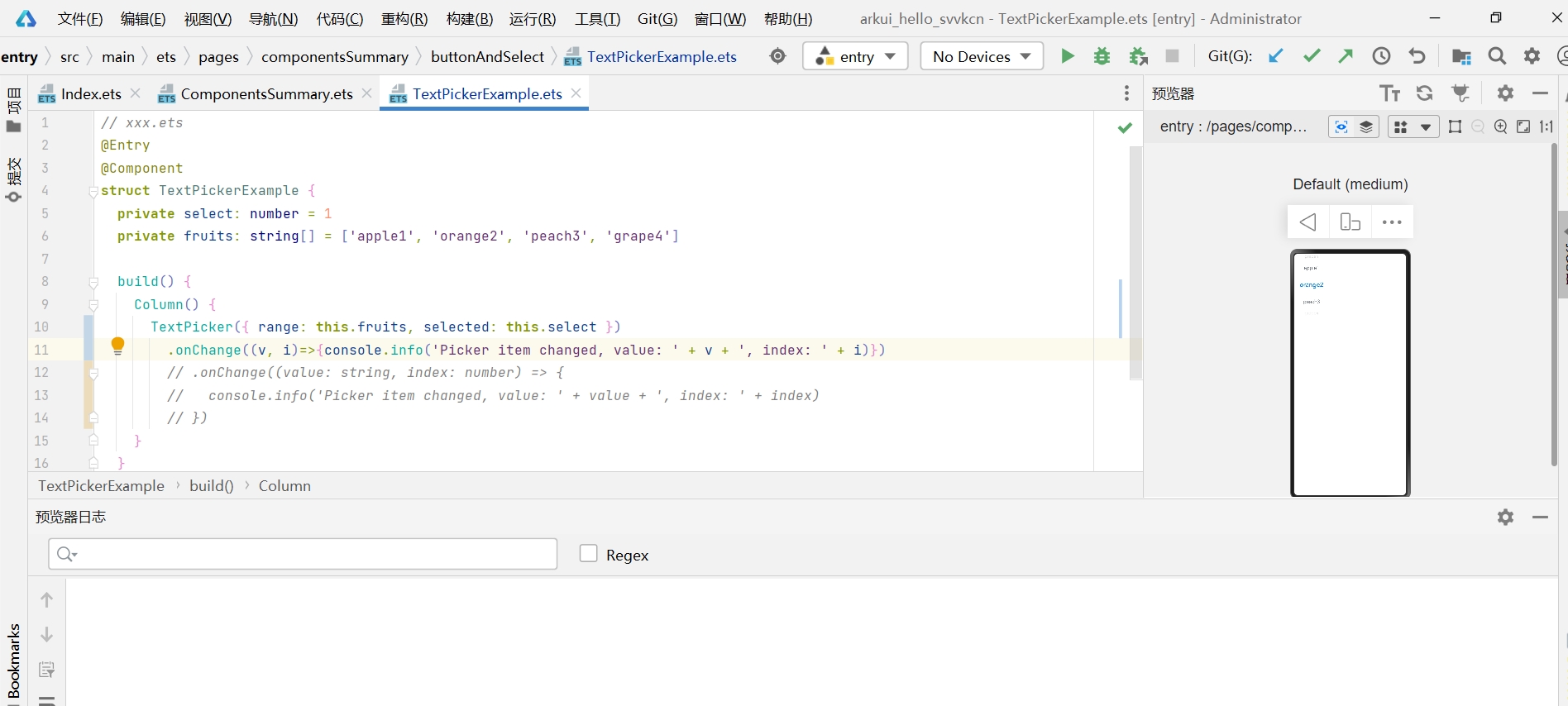This screenshot has width=1568, height=706.
Task: Select build() in the code breadcrumb
Action: click(x=212, y=486)
